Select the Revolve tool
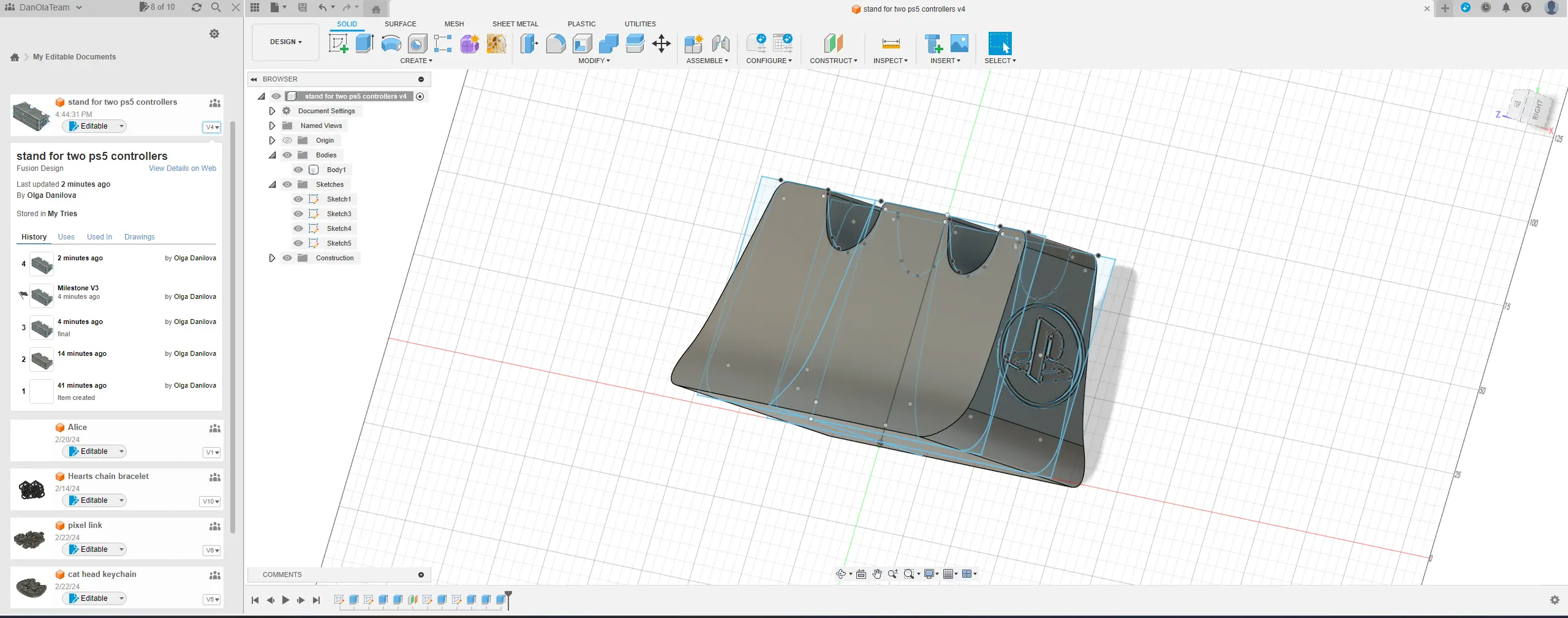 click(391, 43)
